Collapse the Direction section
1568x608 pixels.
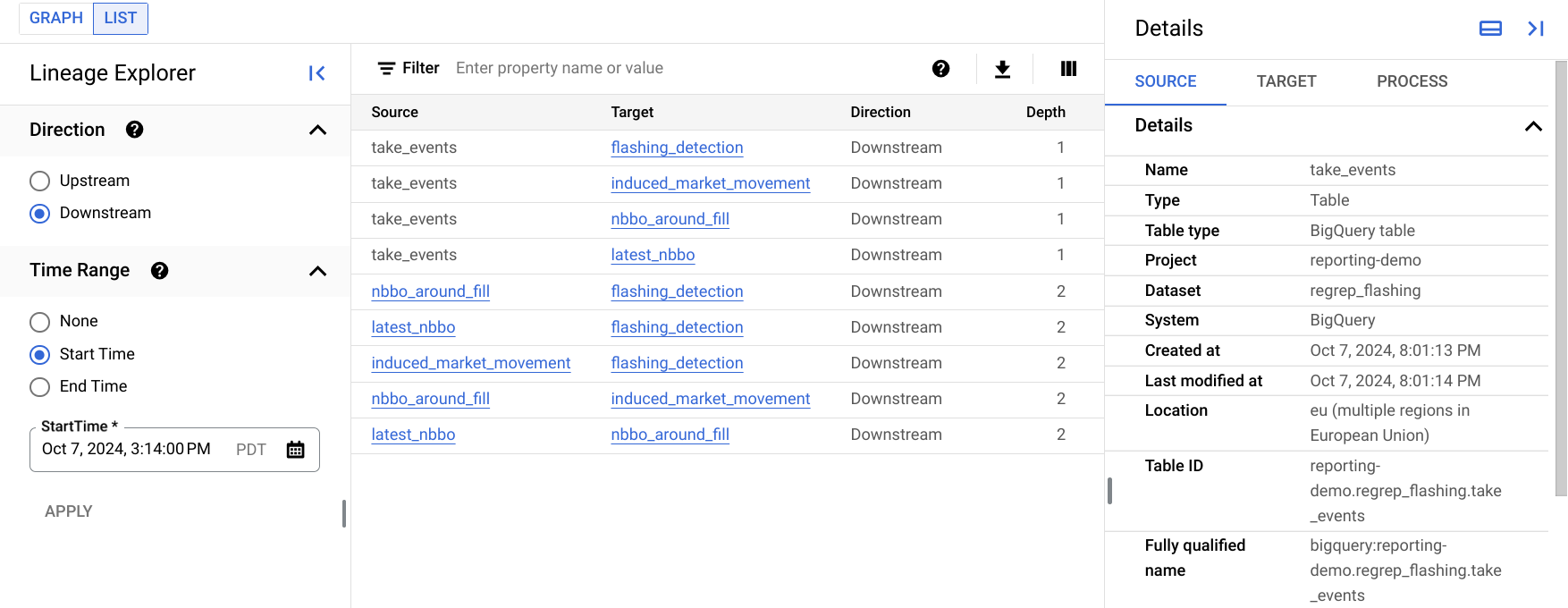(317, 131)
